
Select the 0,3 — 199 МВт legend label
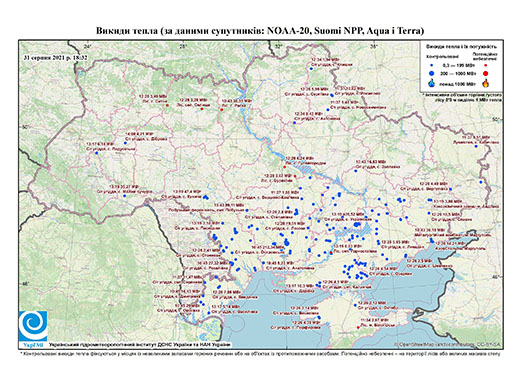tap(457, 65)
